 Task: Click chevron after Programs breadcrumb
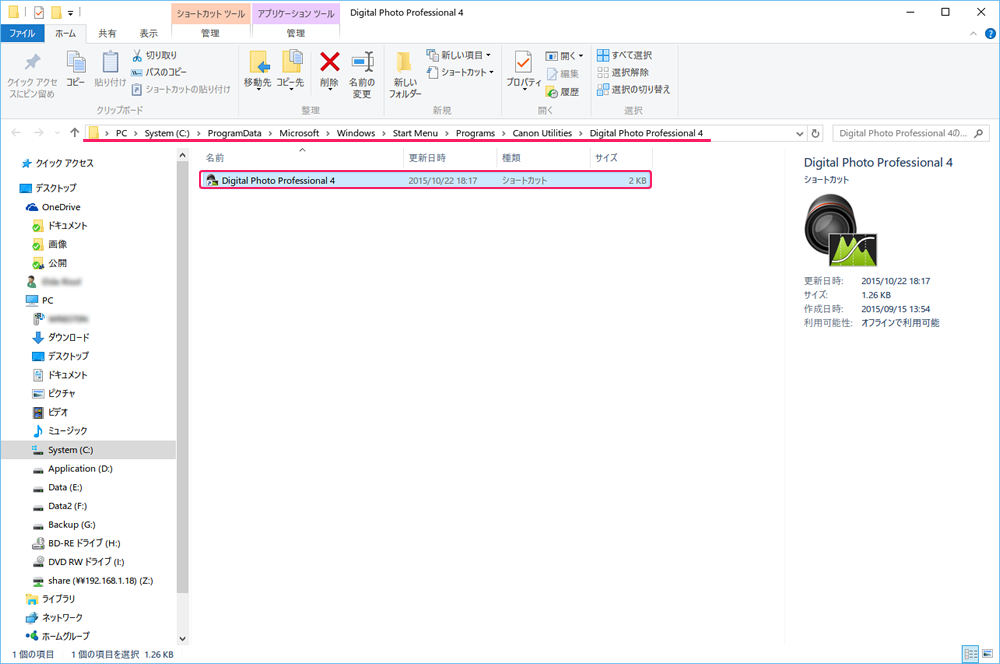(x=504, y=133)
